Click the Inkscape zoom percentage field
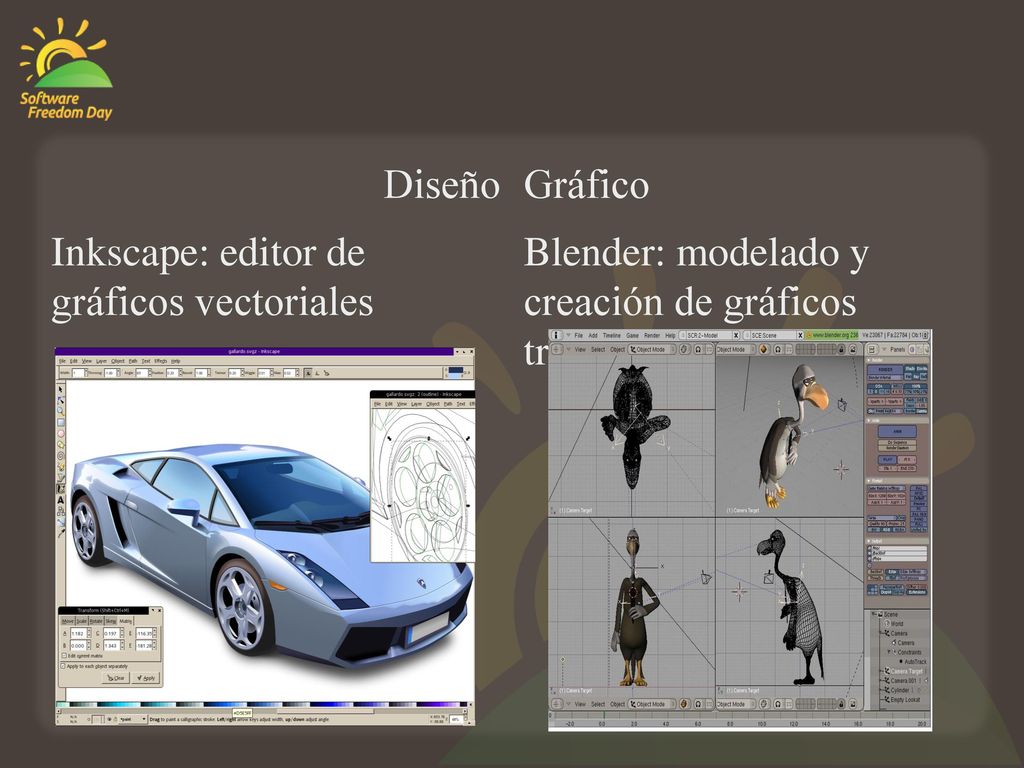The height and width of the screenshot is (768, 1024). click(456, 720)
